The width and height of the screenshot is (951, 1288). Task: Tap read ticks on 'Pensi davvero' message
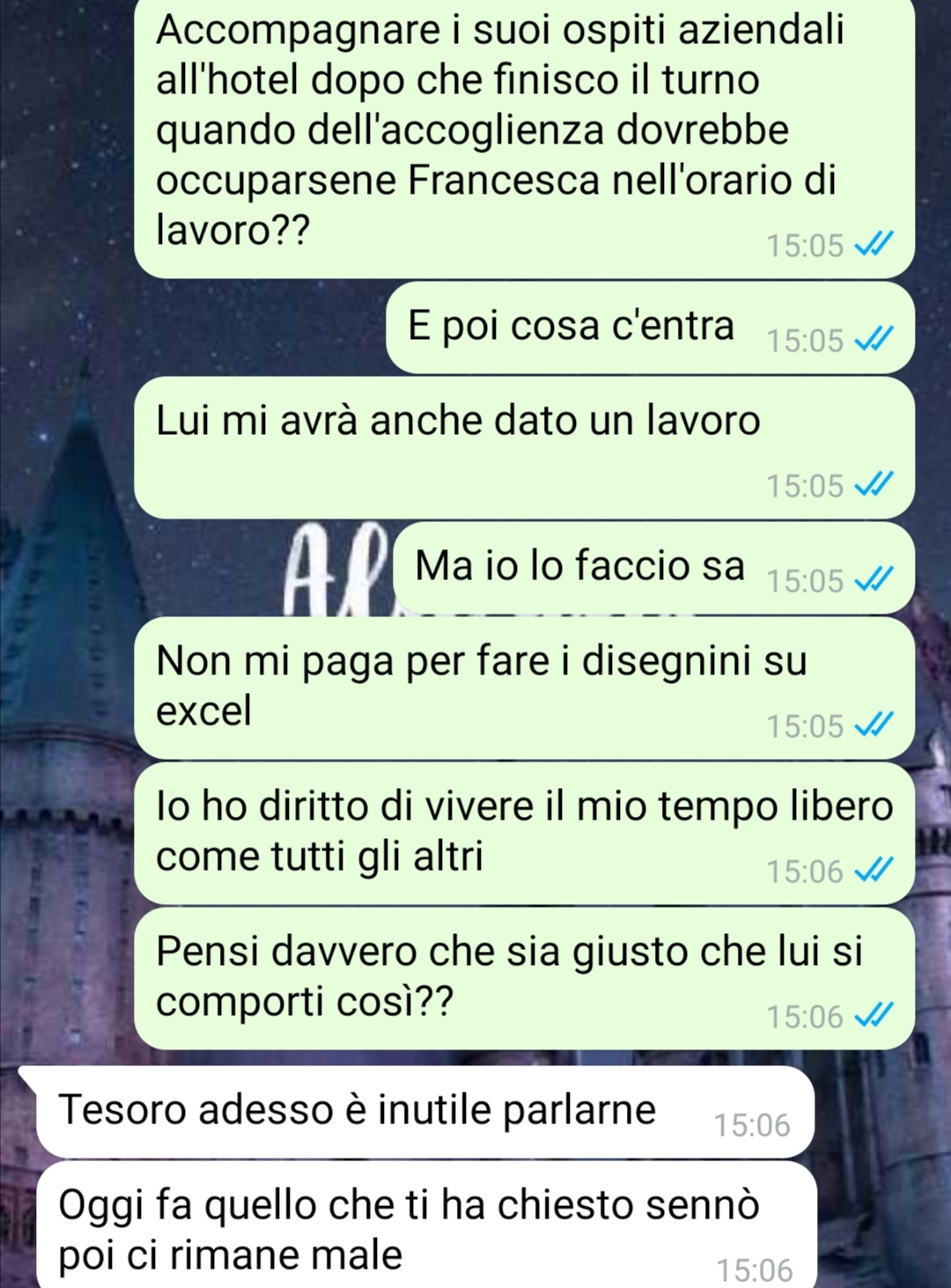(874, 1015)
